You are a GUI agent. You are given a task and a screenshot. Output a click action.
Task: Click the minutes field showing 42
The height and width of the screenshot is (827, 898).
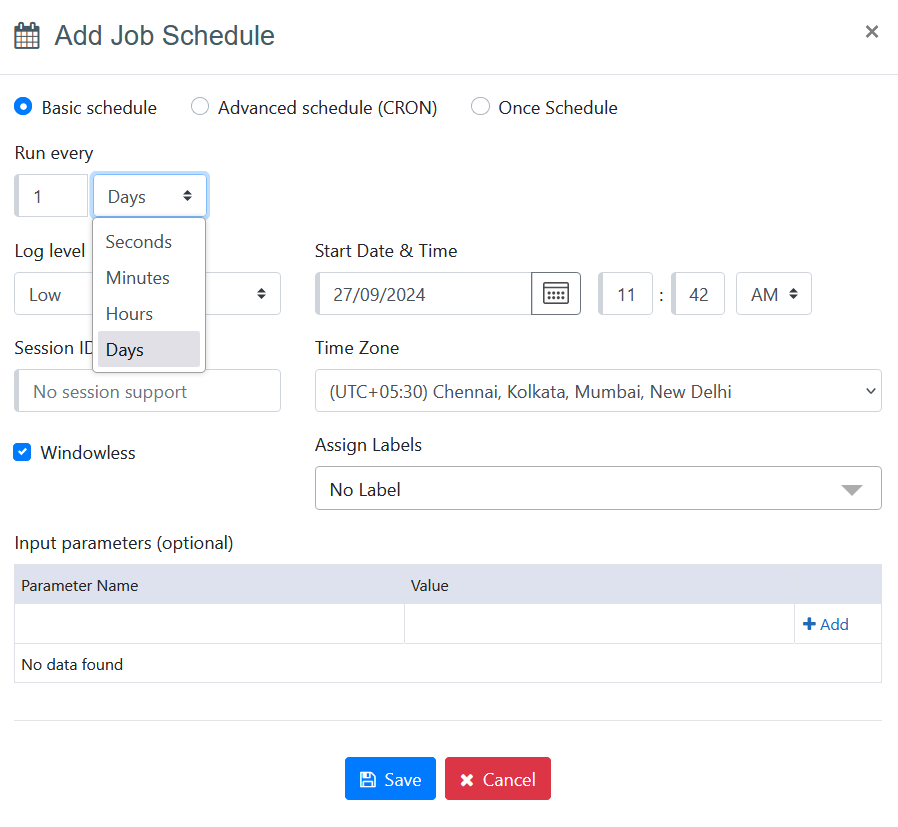698,294
